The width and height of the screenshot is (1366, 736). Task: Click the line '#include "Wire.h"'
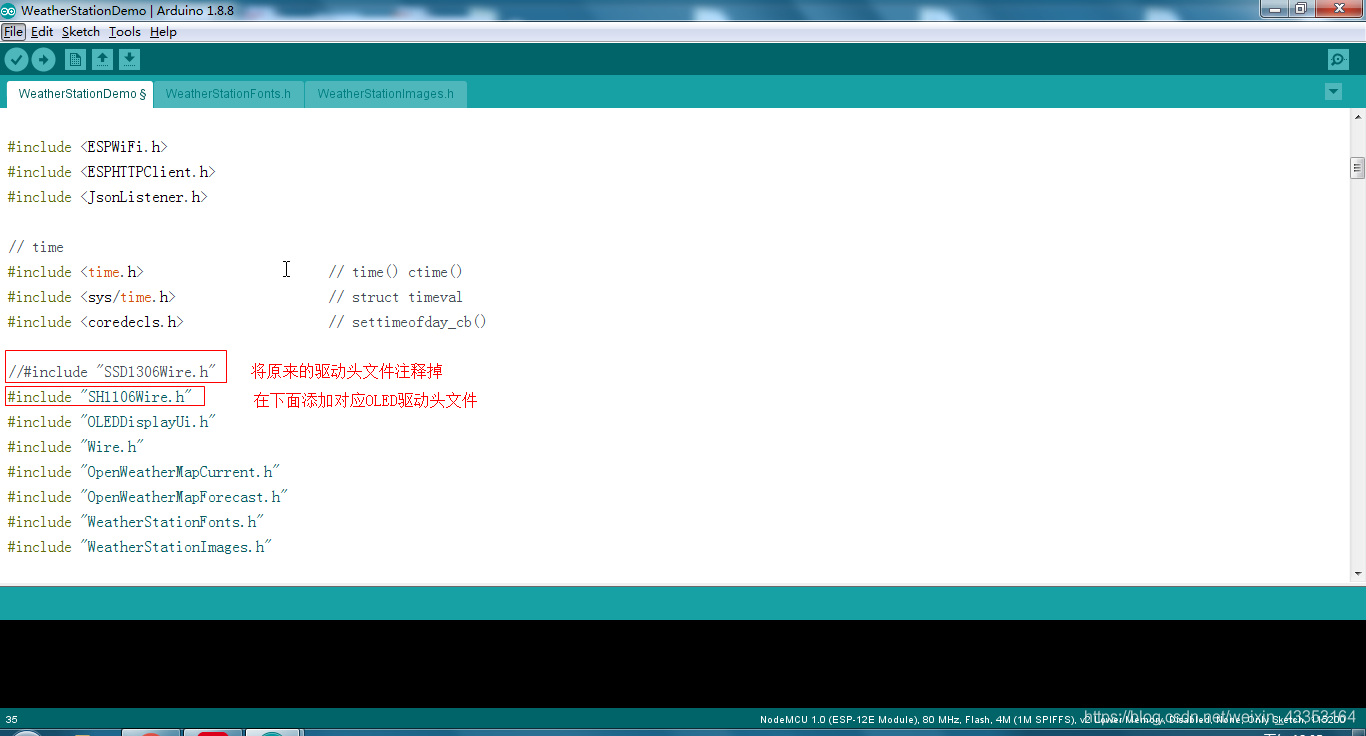[75, 447]
